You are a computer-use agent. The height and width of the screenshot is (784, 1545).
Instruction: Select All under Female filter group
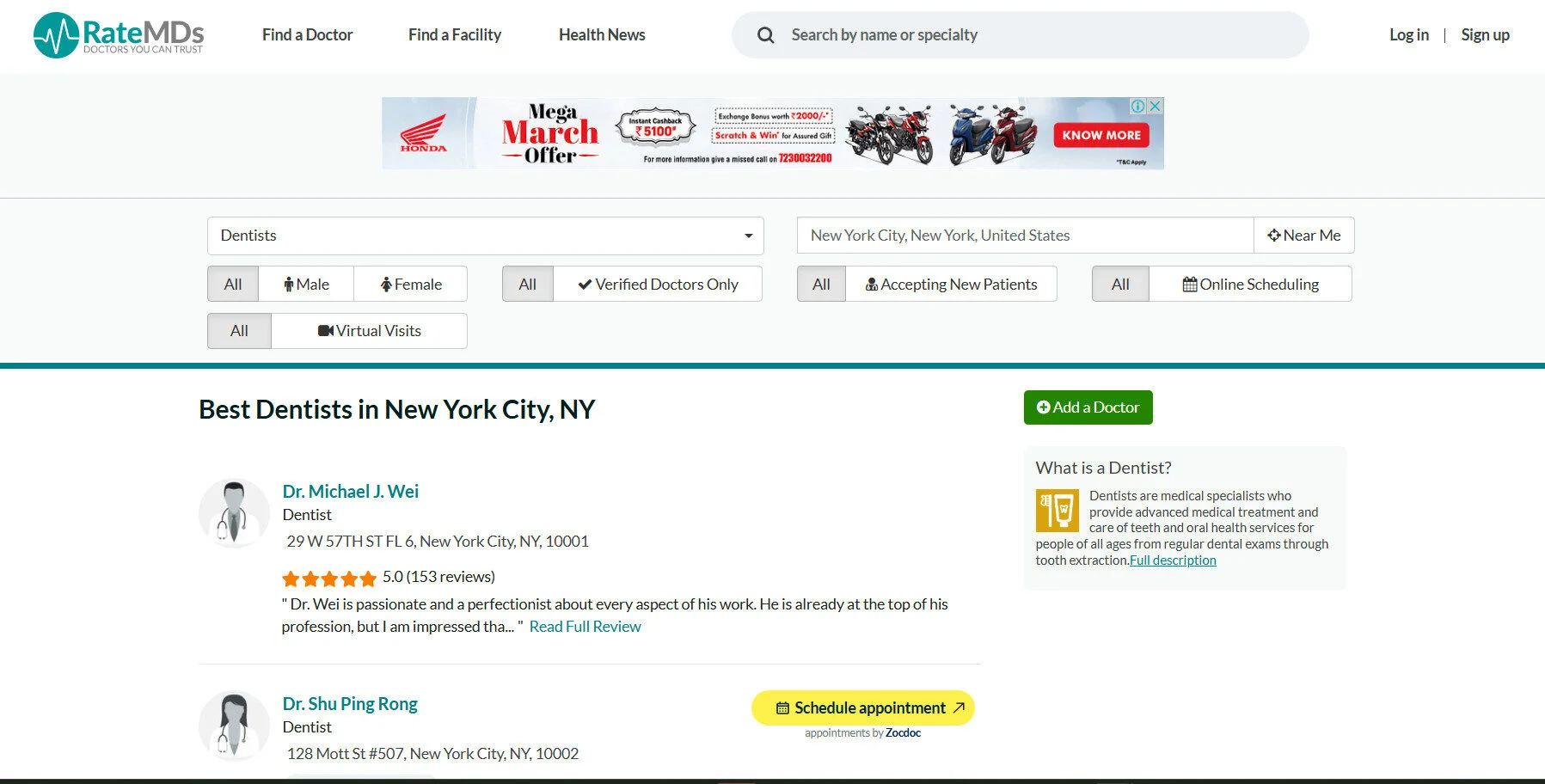pyautogui.click(x=232, y=284)
